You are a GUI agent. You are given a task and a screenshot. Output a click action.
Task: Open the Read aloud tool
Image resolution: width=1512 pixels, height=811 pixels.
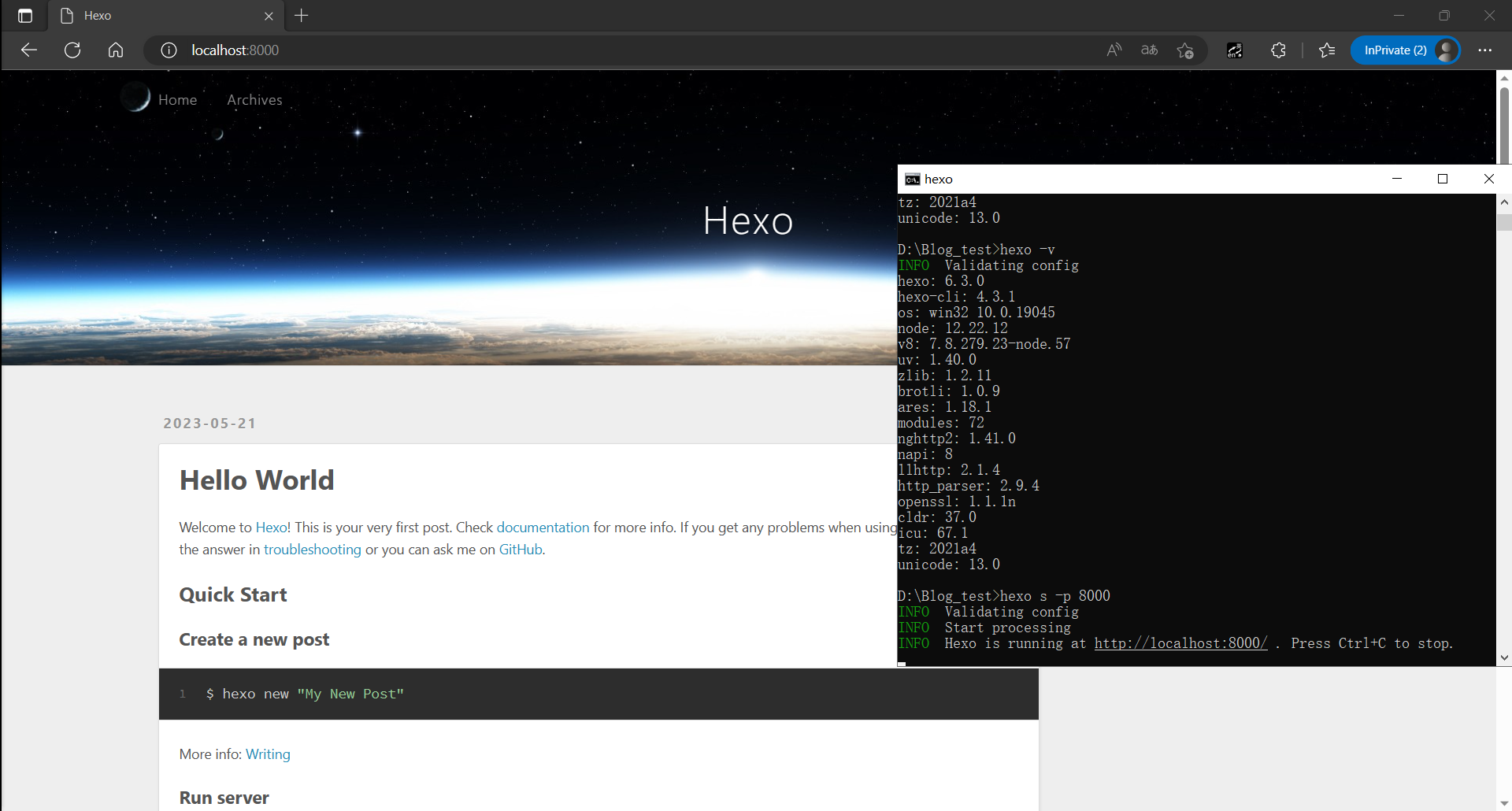click(1114, 50)
